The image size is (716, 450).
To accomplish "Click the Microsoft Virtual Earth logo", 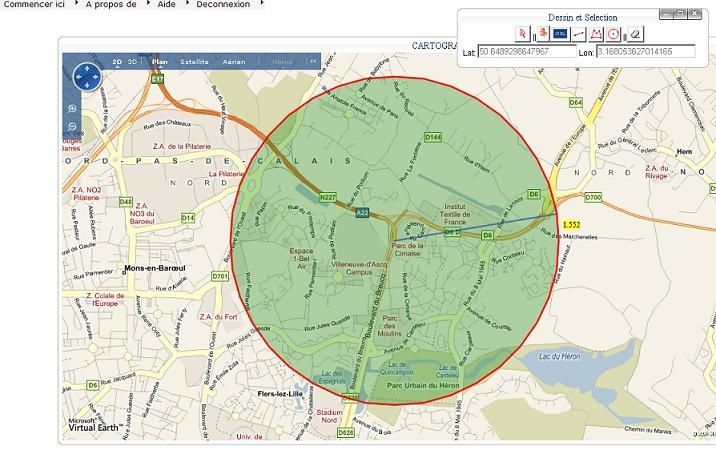I will pos(95,425).
